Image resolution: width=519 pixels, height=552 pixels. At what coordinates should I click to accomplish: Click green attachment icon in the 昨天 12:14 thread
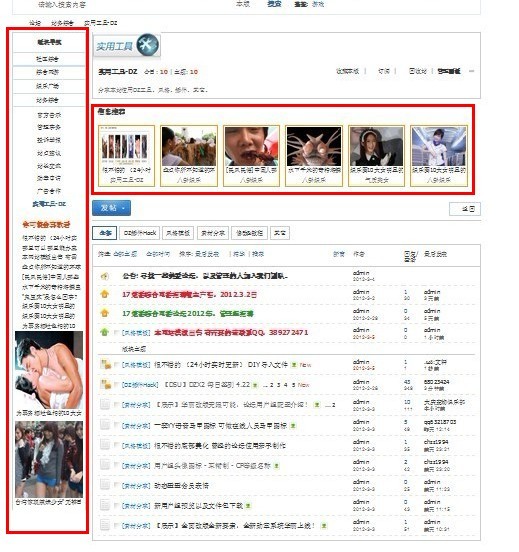tap(293, 426)
